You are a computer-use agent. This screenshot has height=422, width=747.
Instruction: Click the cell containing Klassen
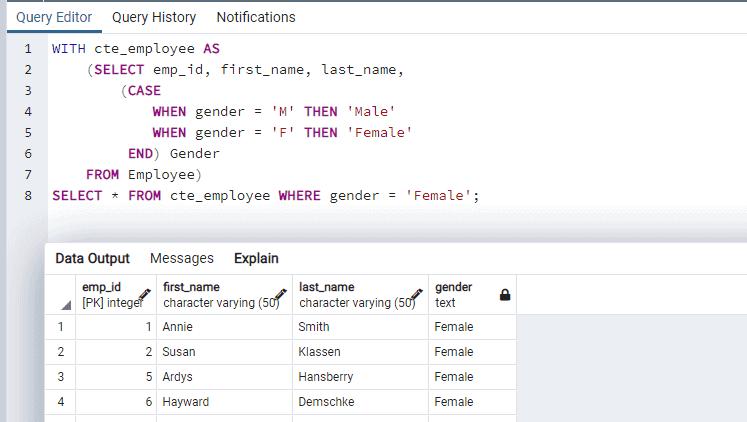click(319, 352)
